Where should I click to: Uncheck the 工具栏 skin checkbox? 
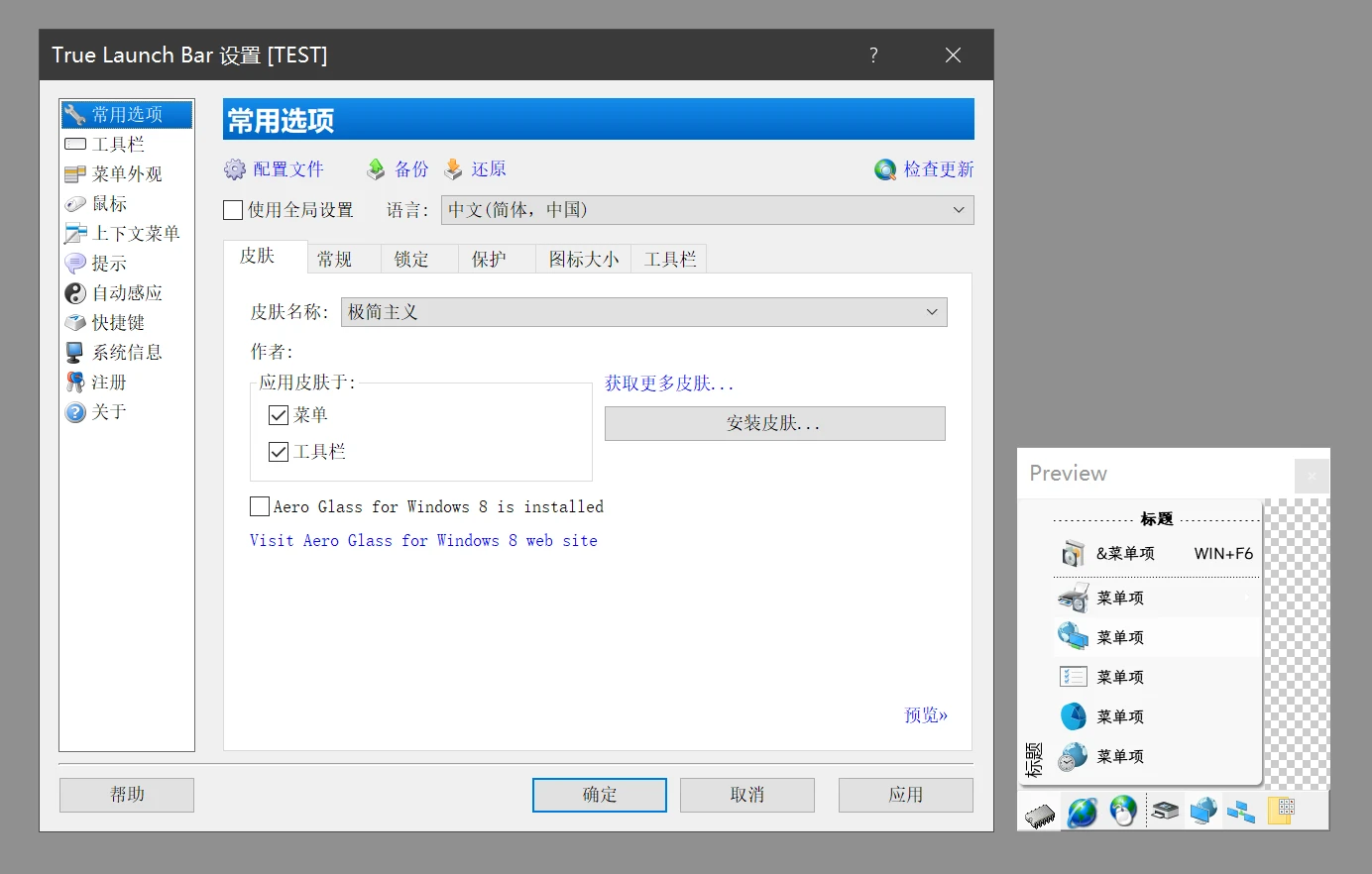tap(279, 452)
